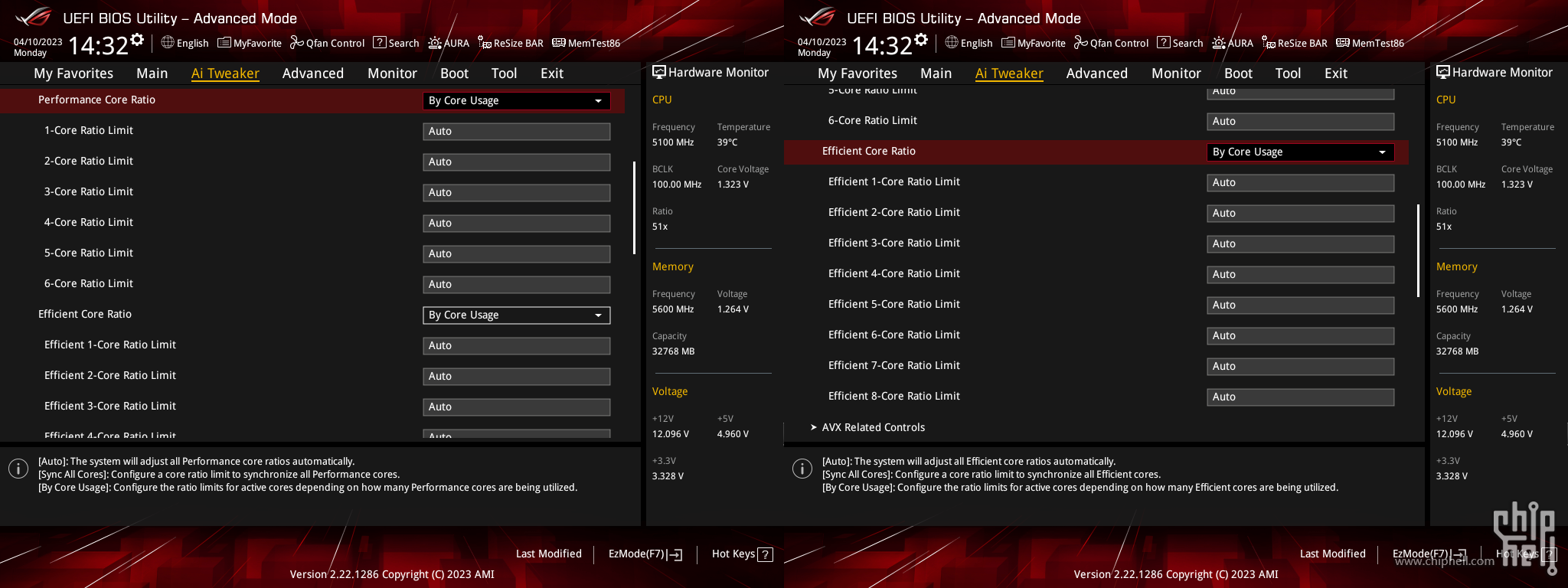Open clock settings gear in left screenshot
The height and width of the screenshot is (588, 1568).
137,40
